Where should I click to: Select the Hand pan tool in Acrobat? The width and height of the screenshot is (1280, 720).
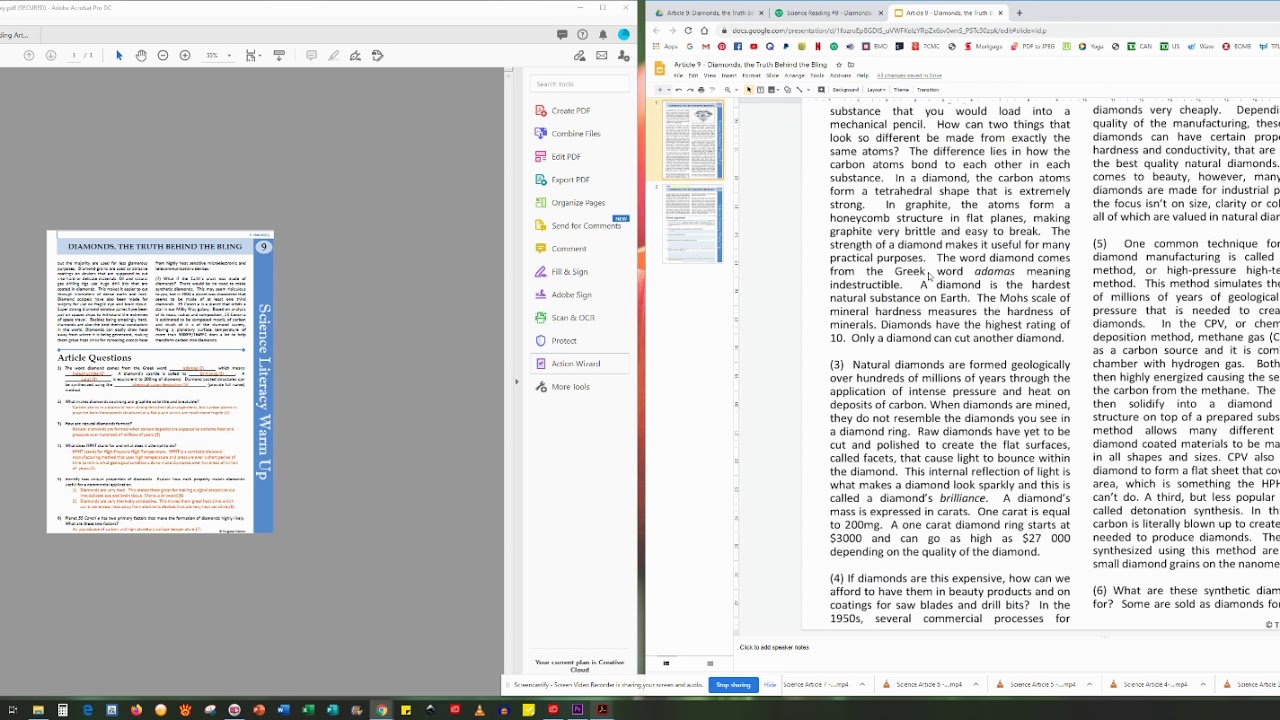point(141,55)
